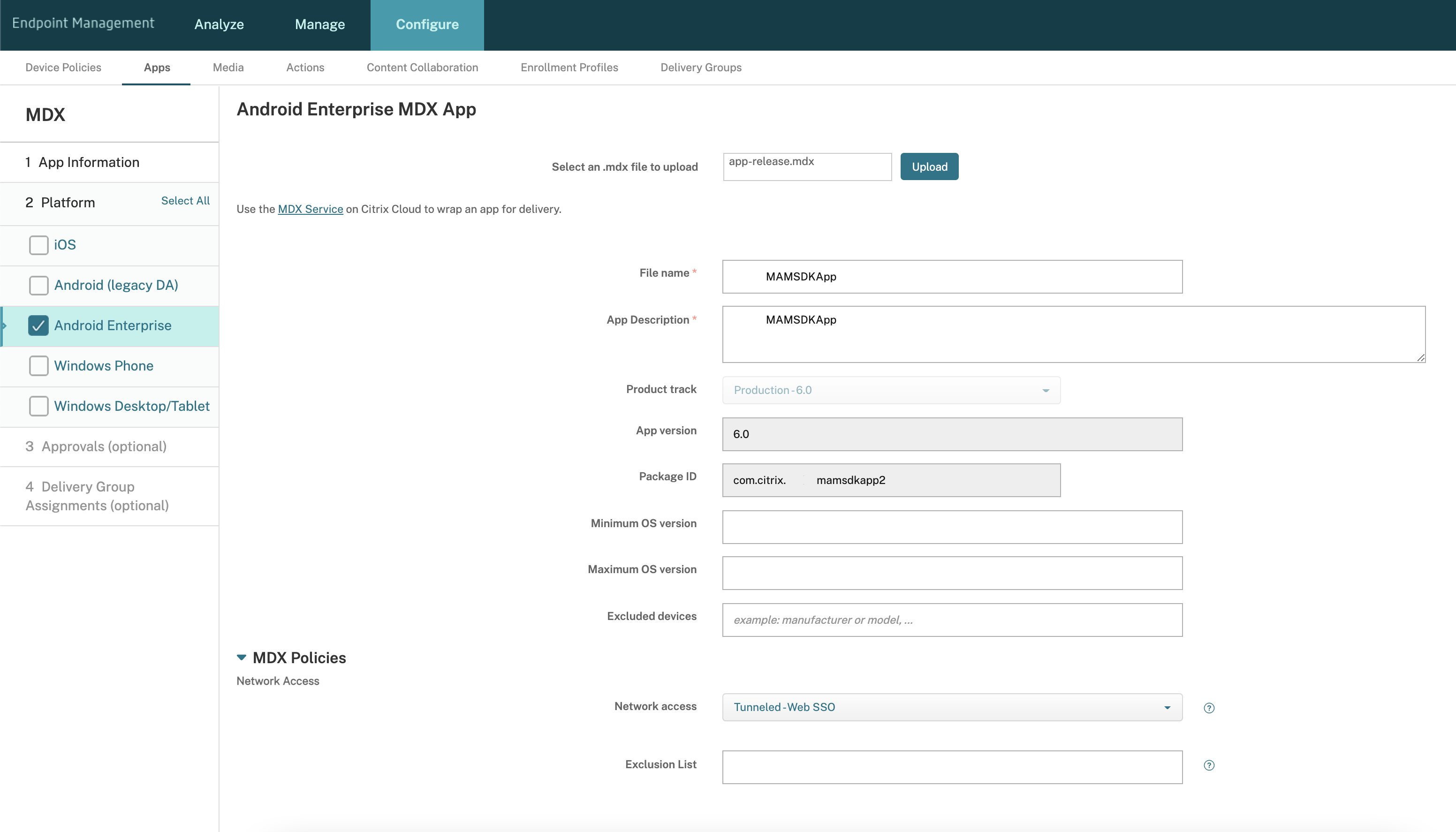Open App Information step
1456x832 pixels.
point(89,162)
